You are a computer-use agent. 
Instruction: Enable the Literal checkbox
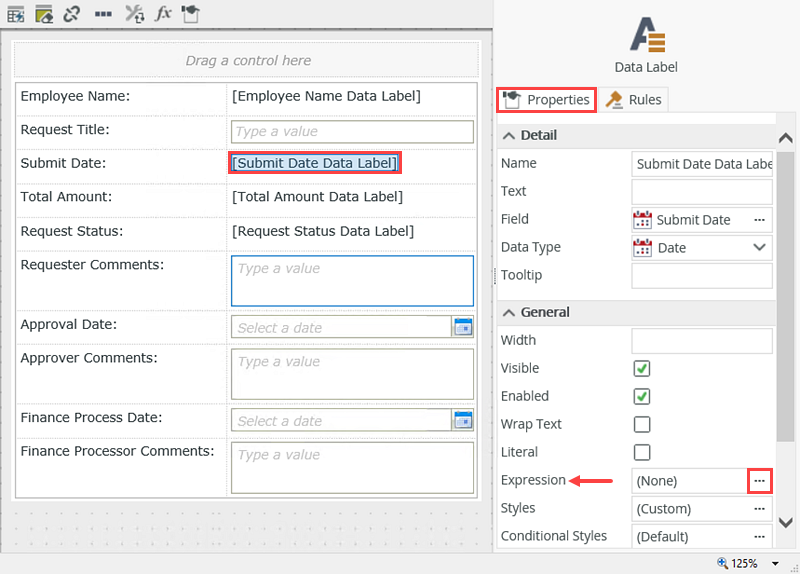click(x=642, y=452)
